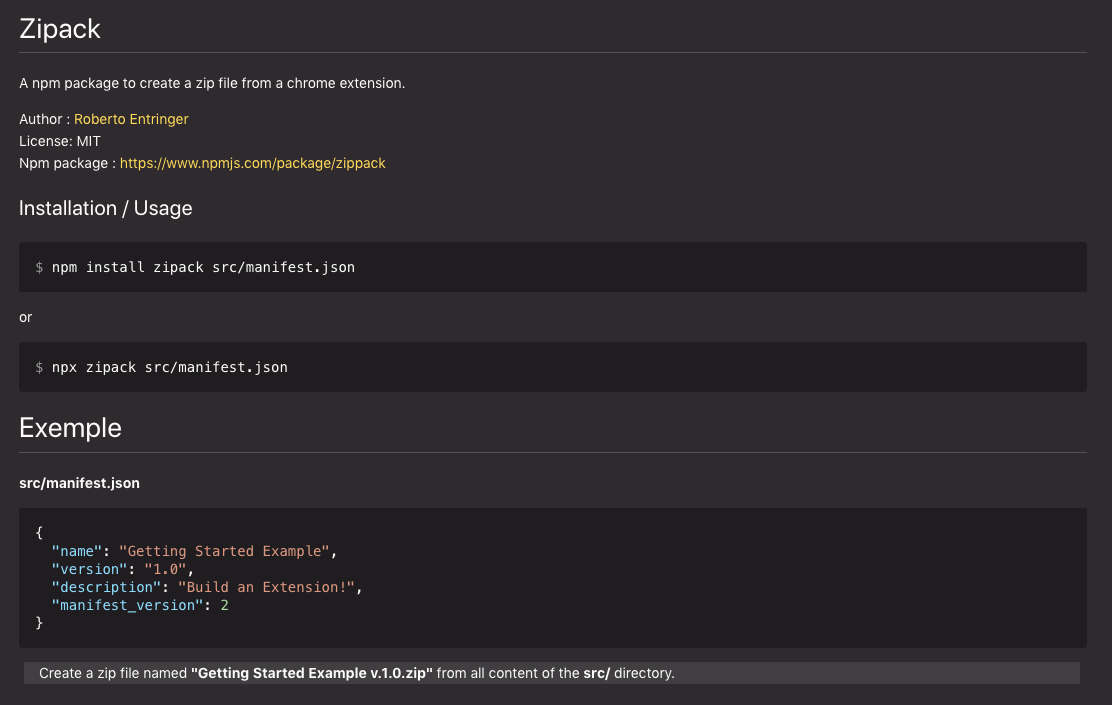Click the bold src/ text in caption
1112x705 pixels.
[x=596, y=673]
